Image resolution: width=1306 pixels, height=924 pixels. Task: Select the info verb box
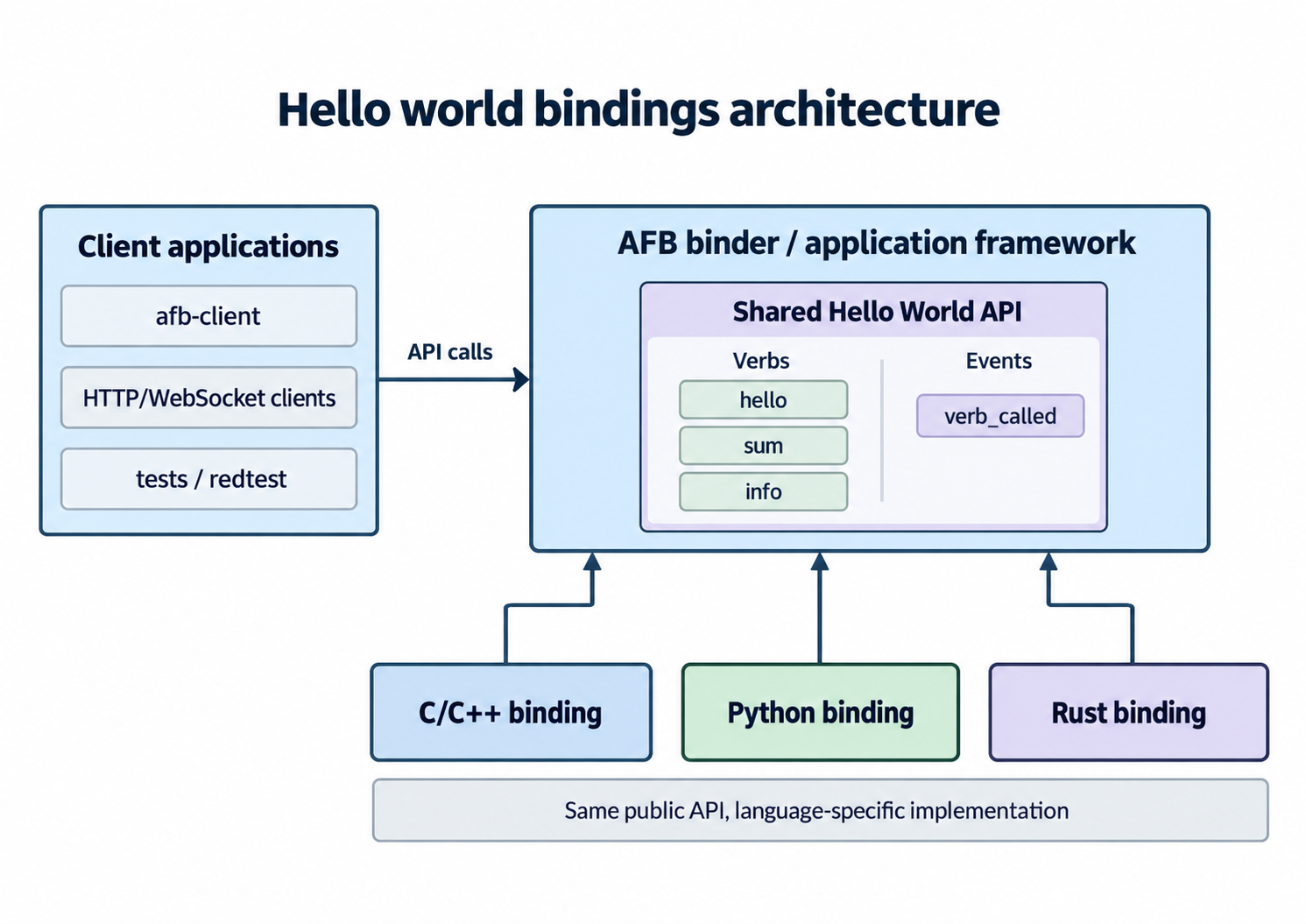click(763, 491)
